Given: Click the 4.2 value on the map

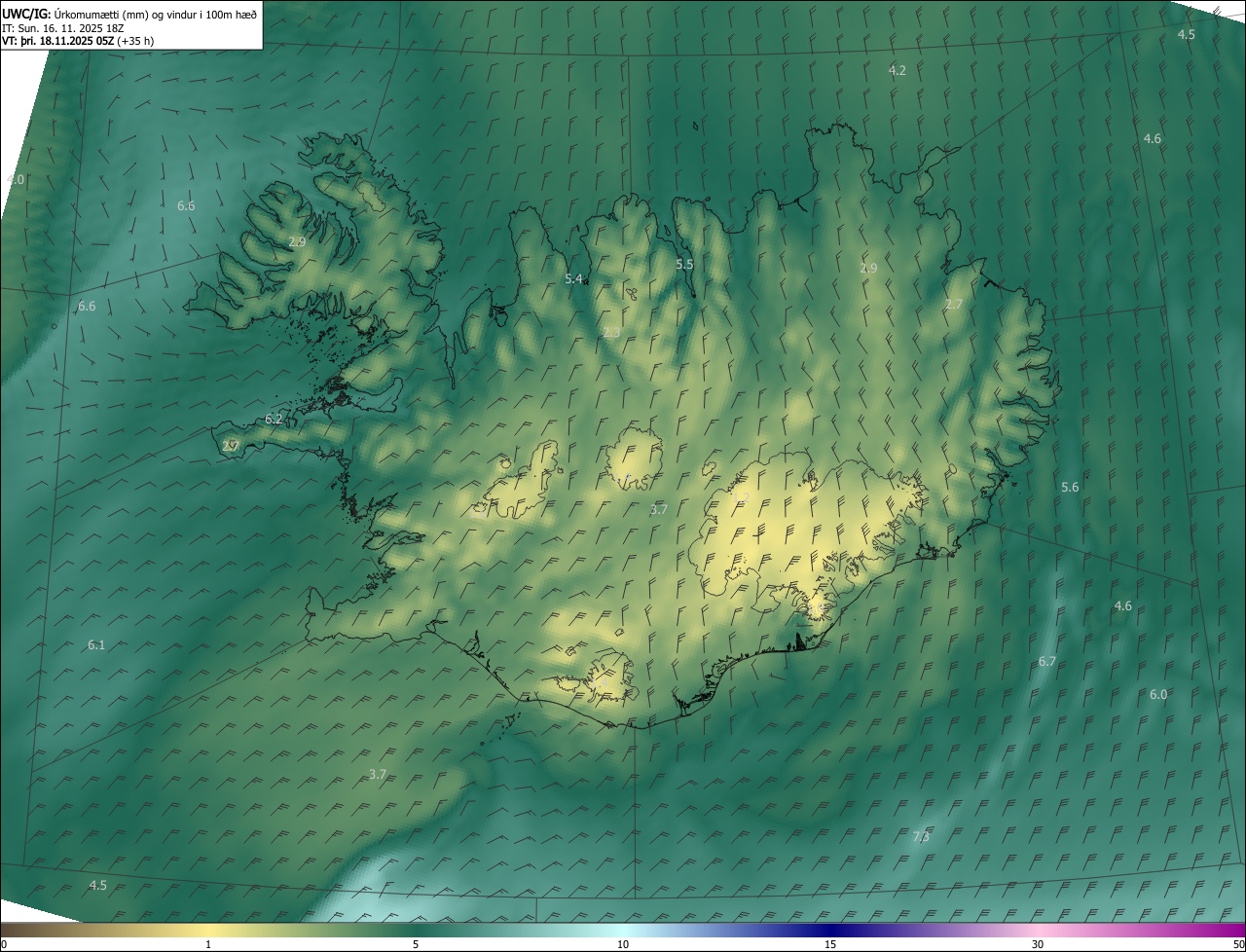Looking at the screenshot, I should point(898,71).
